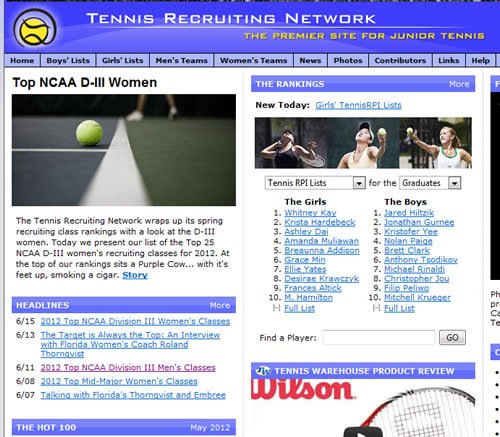The width and height of the screenshot is (500, 437).
Task: Open 2012 Top NCAA Division III Women's Classes
Action: coord(135,321)
